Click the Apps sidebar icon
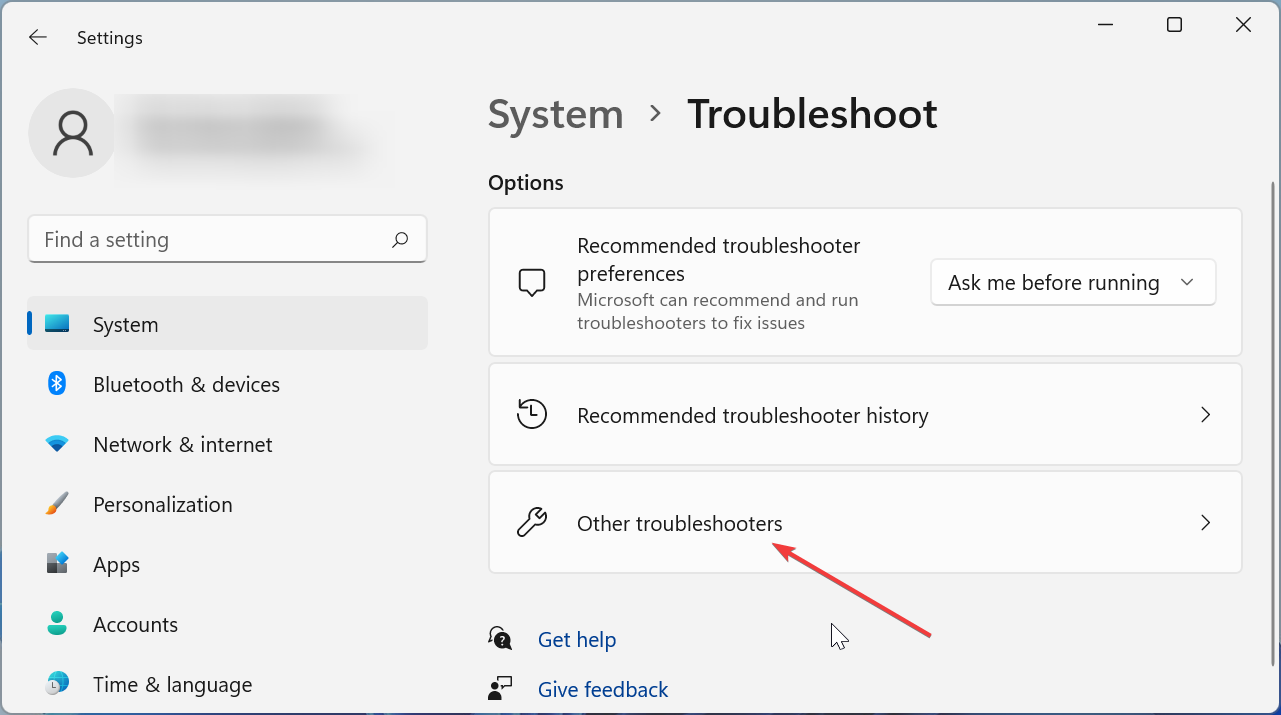The width and height of the screenshot is (1281, 715). coord(57,564)
